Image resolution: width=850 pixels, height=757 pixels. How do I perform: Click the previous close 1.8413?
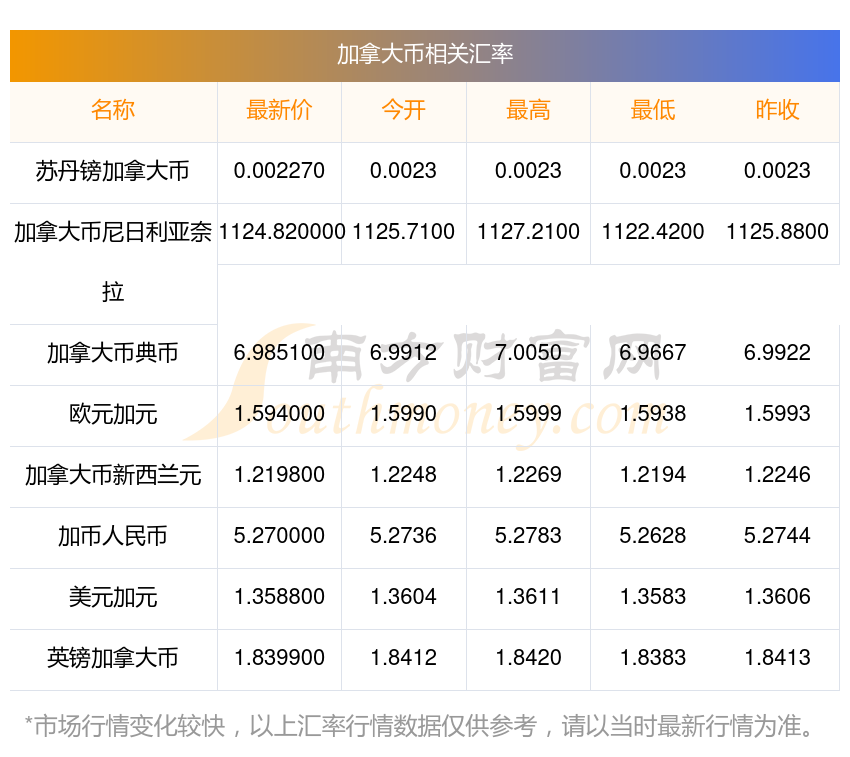(x=777, y=658)
